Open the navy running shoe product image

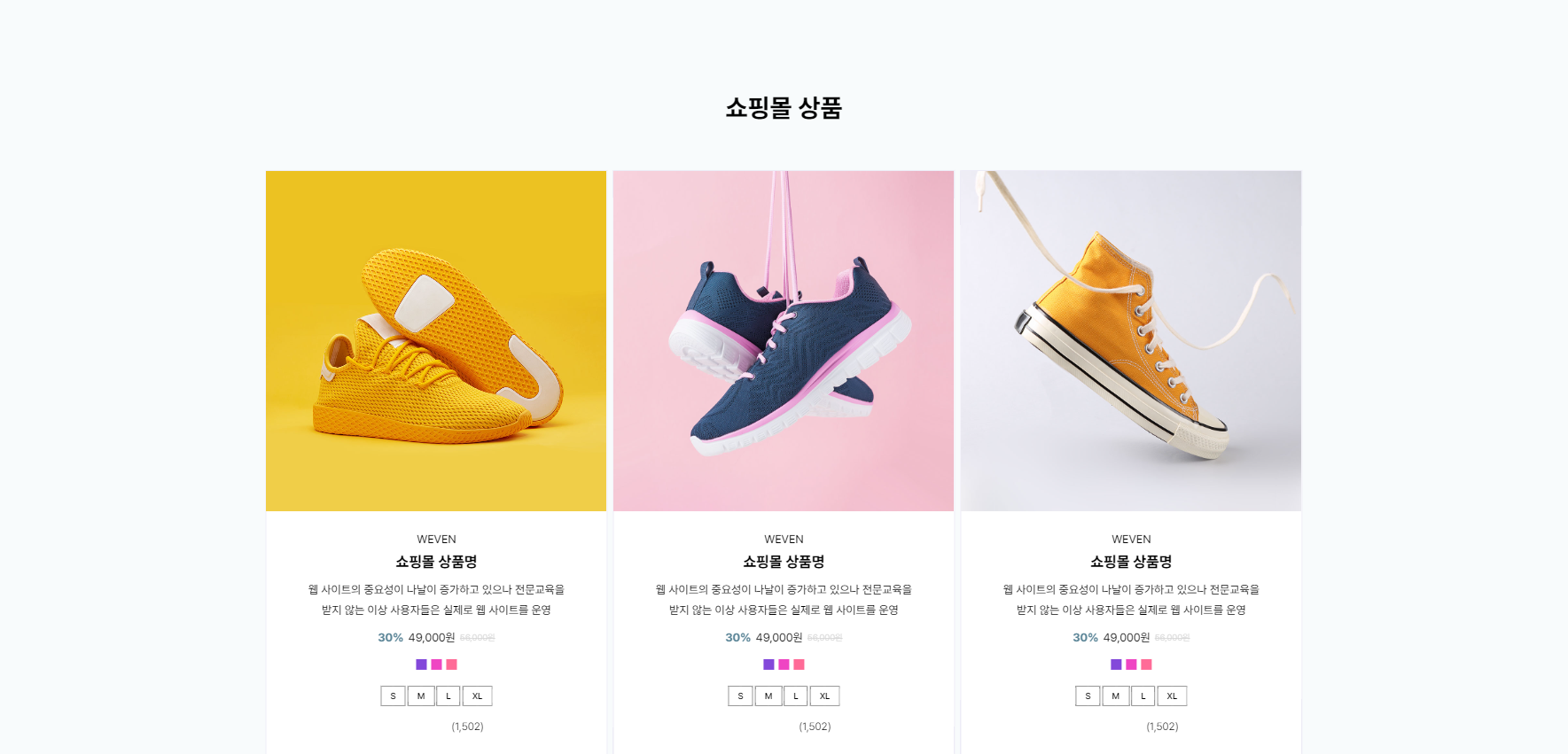click(784, 341)
